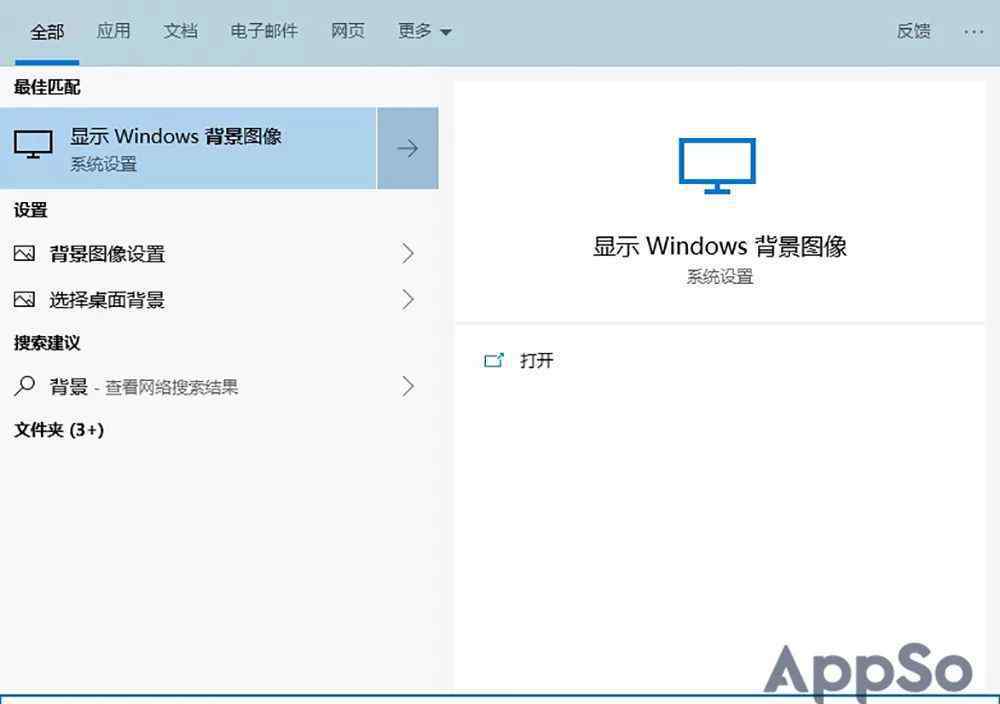Click the 反馈 feedback button

point(913,31)
